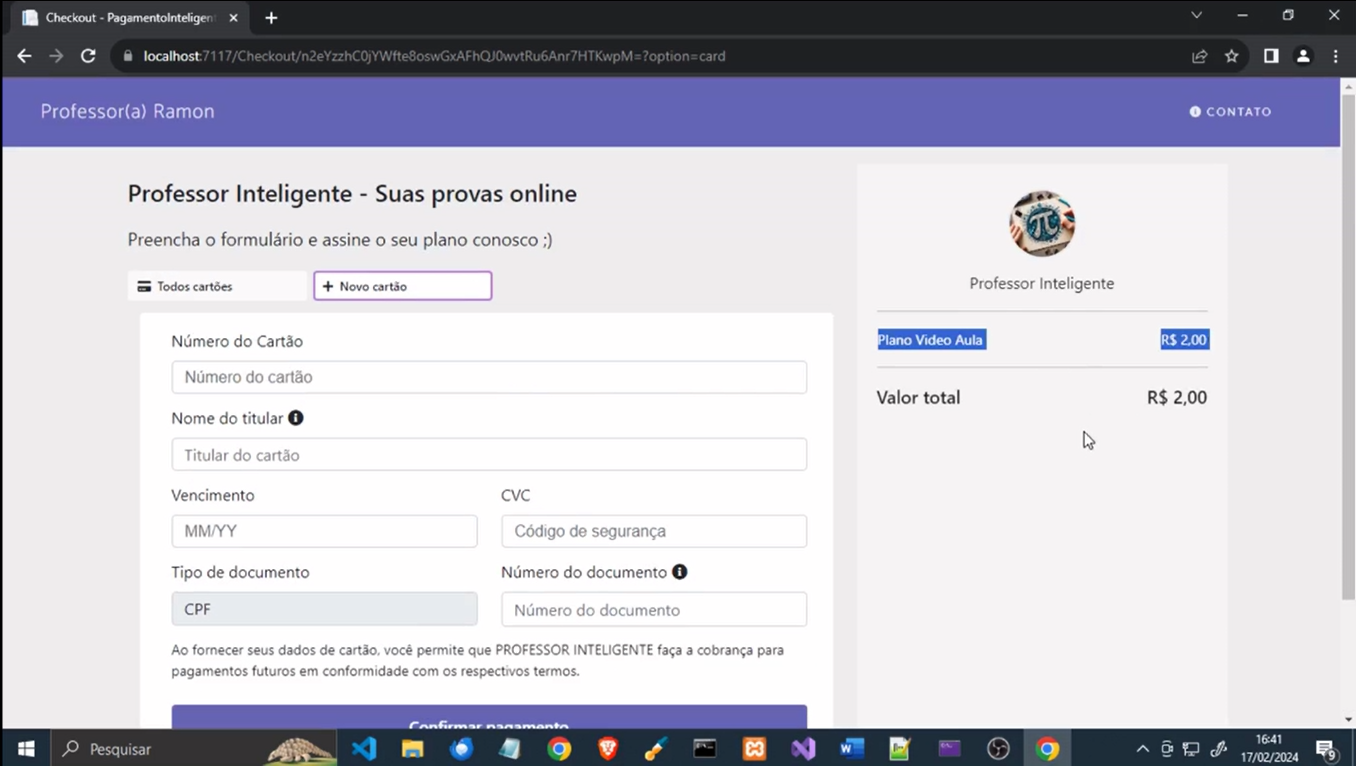Open the notification center icon
This screenshot has height=766, width=1356.
[1326, 749]
